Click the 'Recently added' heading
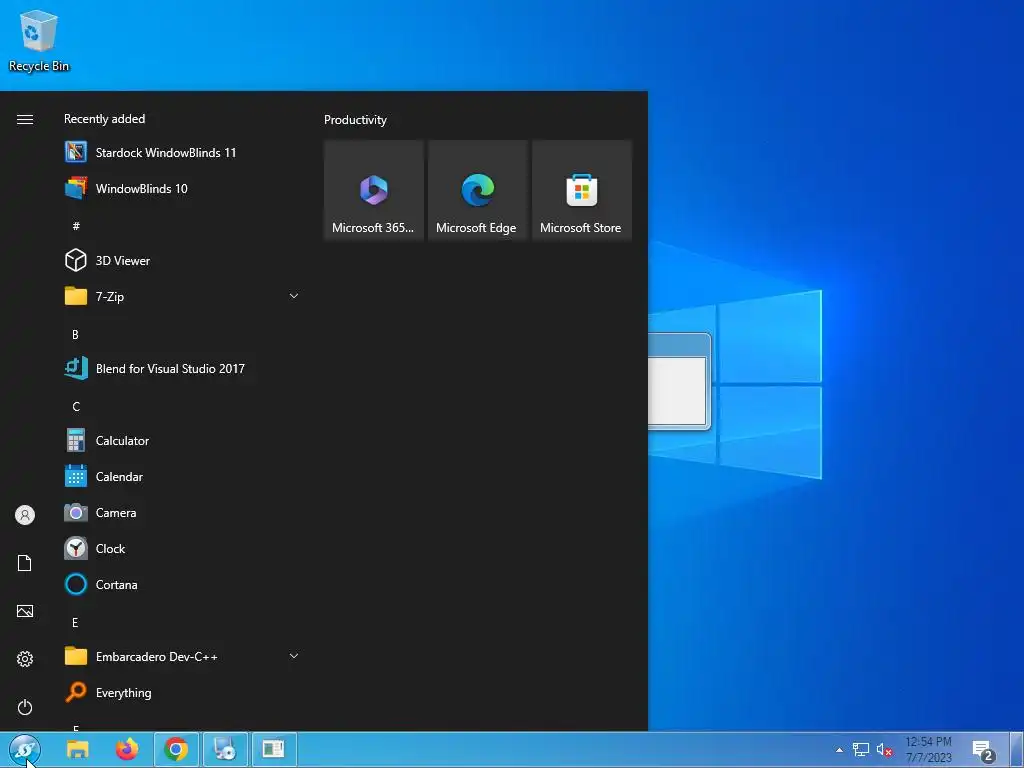The height and width of the screenshot is (768, 1024). coord(104,119)
